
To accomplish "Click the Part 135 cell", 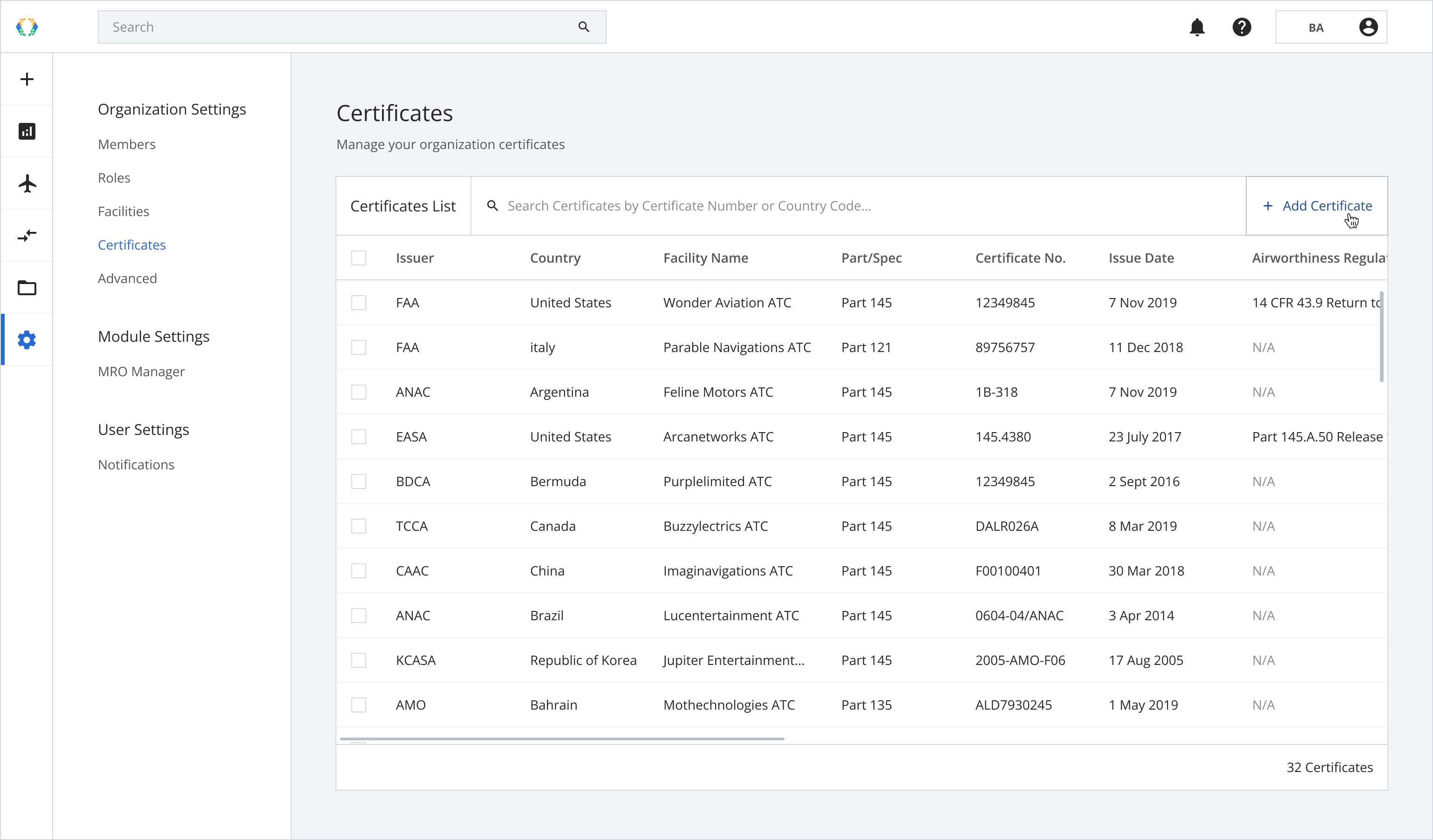I will (866, 705).
